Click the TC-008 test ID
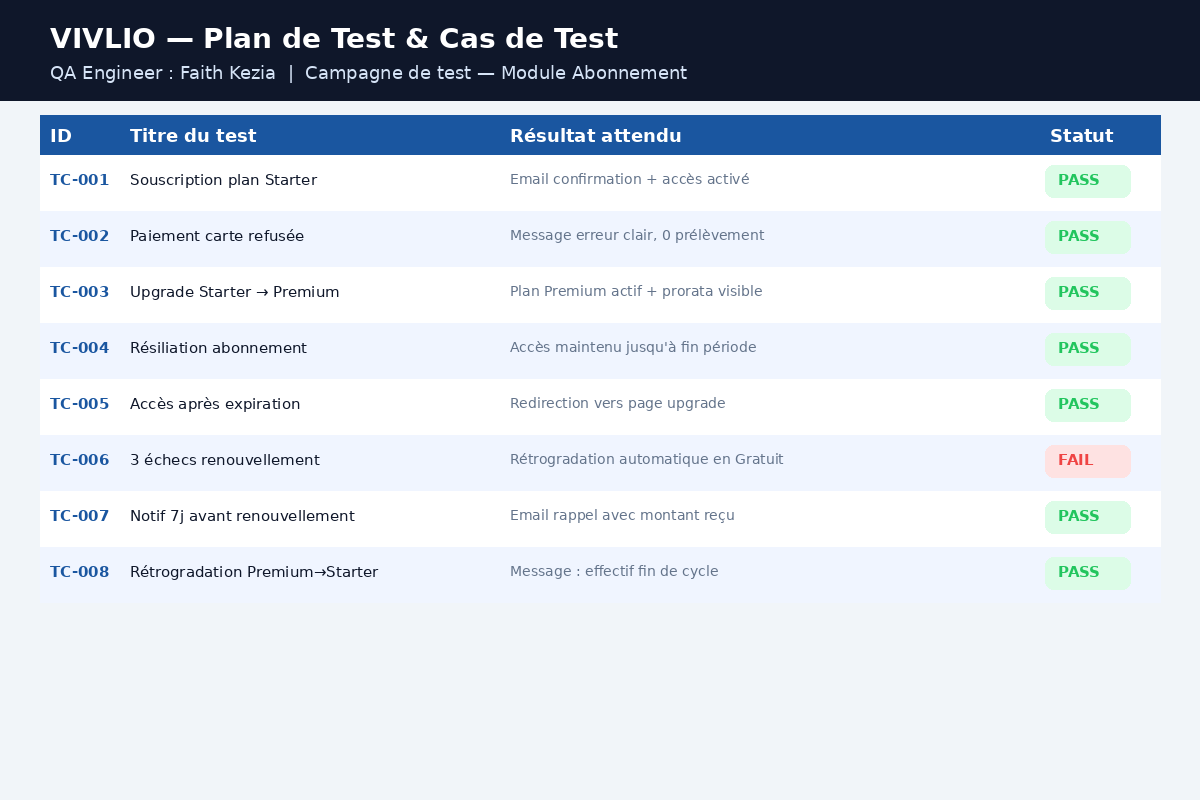The width and height of the screenshot is (1200, 800). coord(79,572)
